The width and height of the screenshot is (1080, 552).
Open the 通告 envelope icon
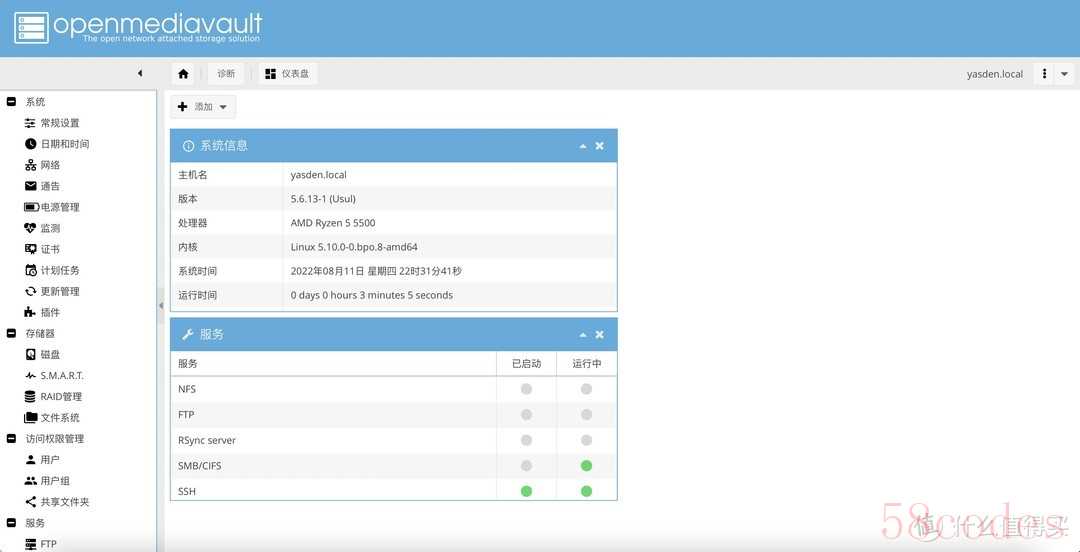(x=30, y=186)
